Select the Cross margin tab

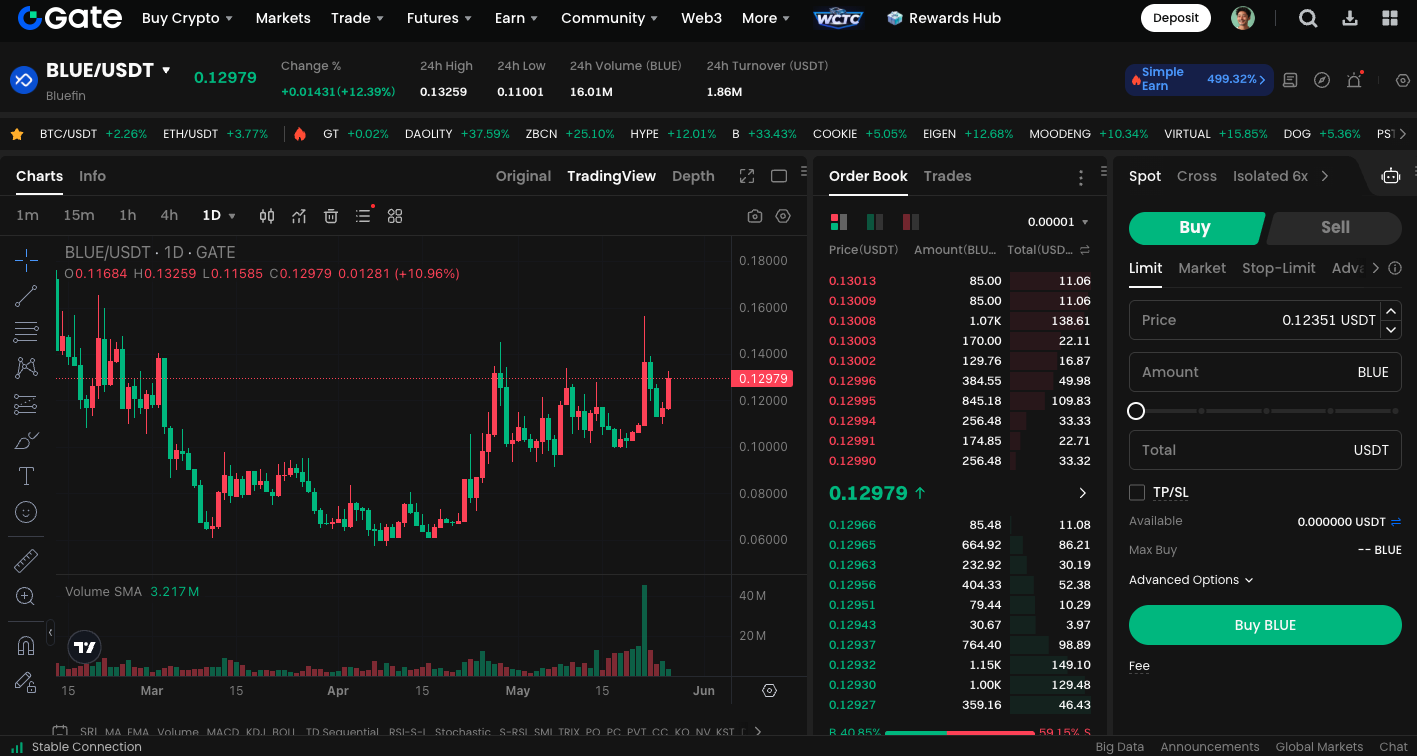1197,176
